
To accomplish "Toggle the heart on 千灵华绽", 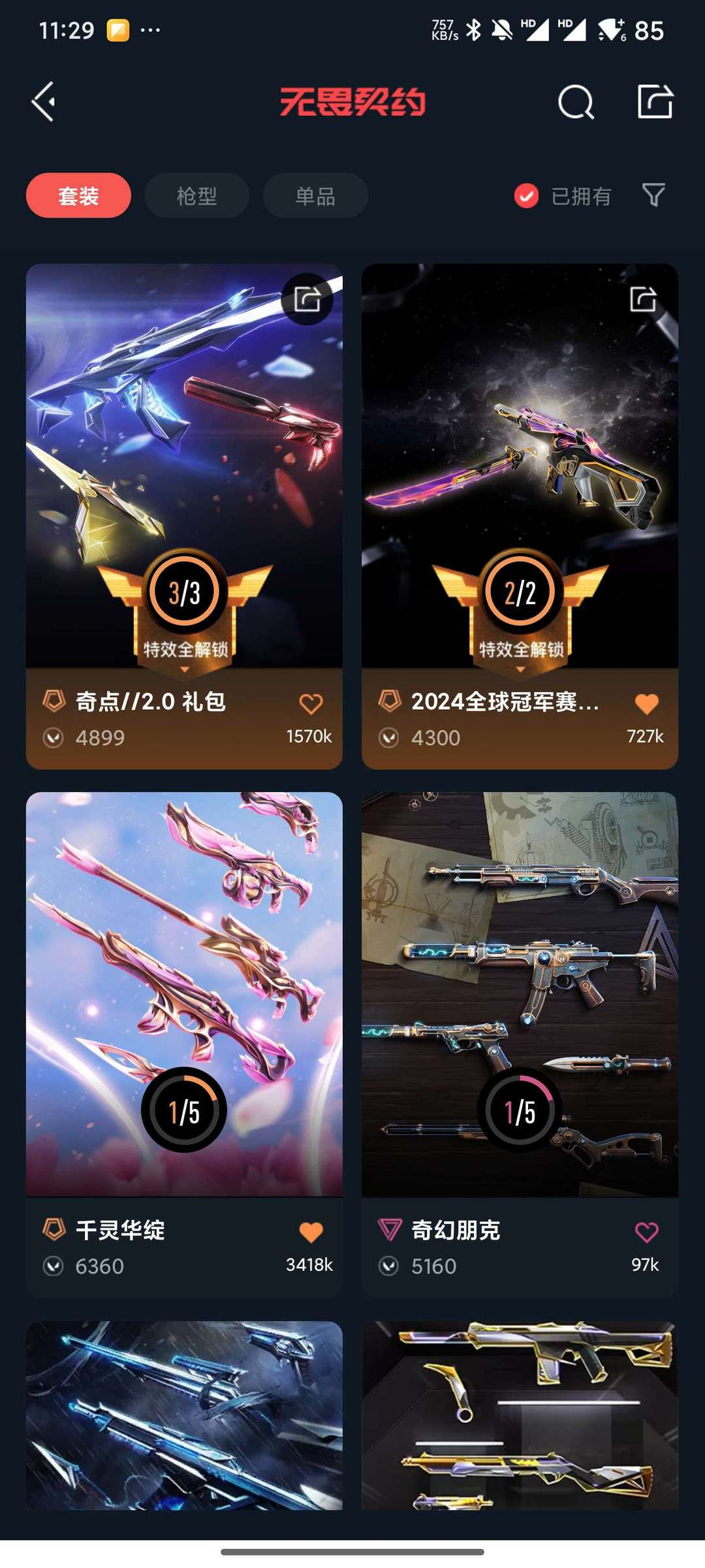I will pyautogui.click(x=311, y=1232).
